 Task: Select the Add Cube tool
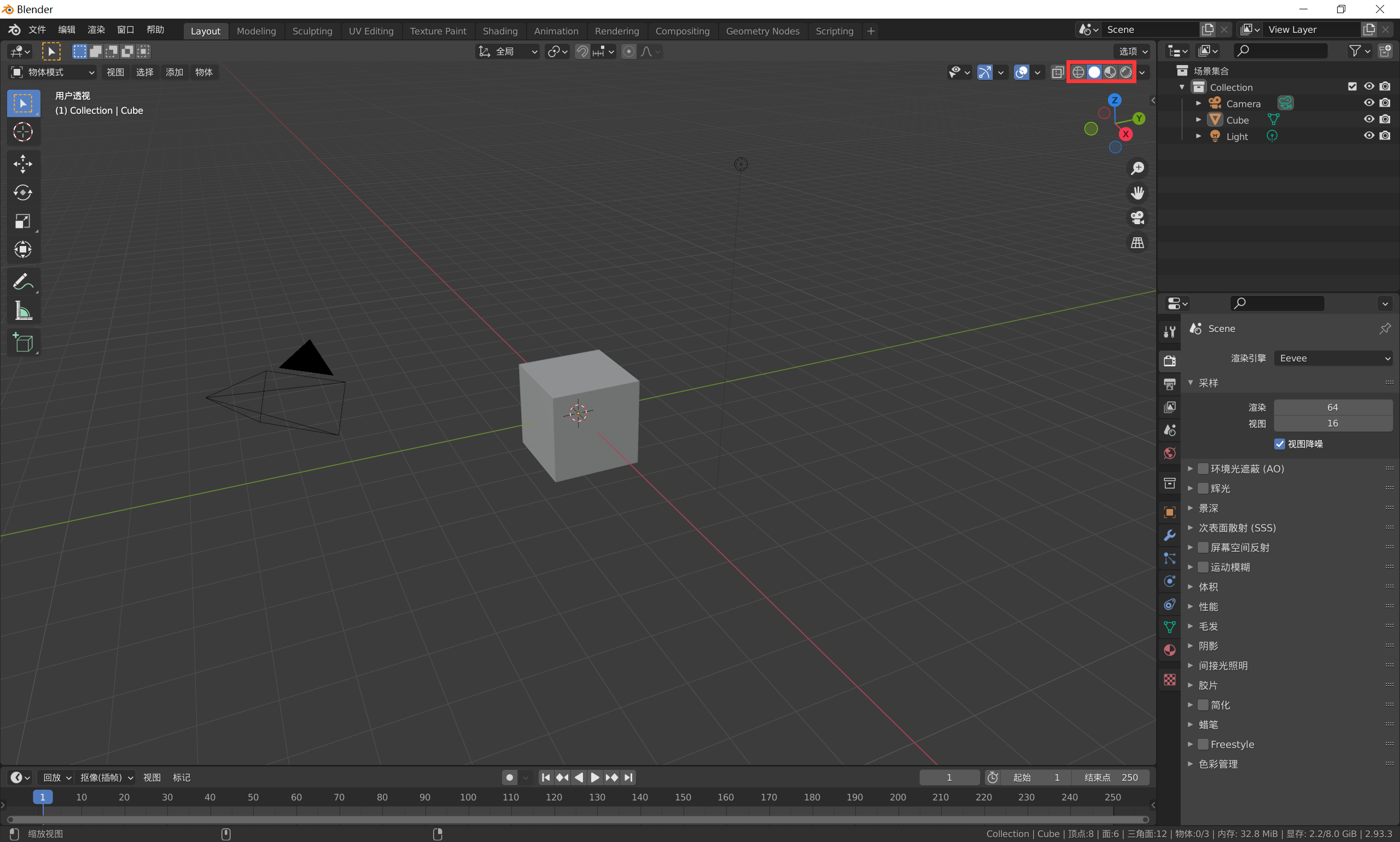(24, 342)
